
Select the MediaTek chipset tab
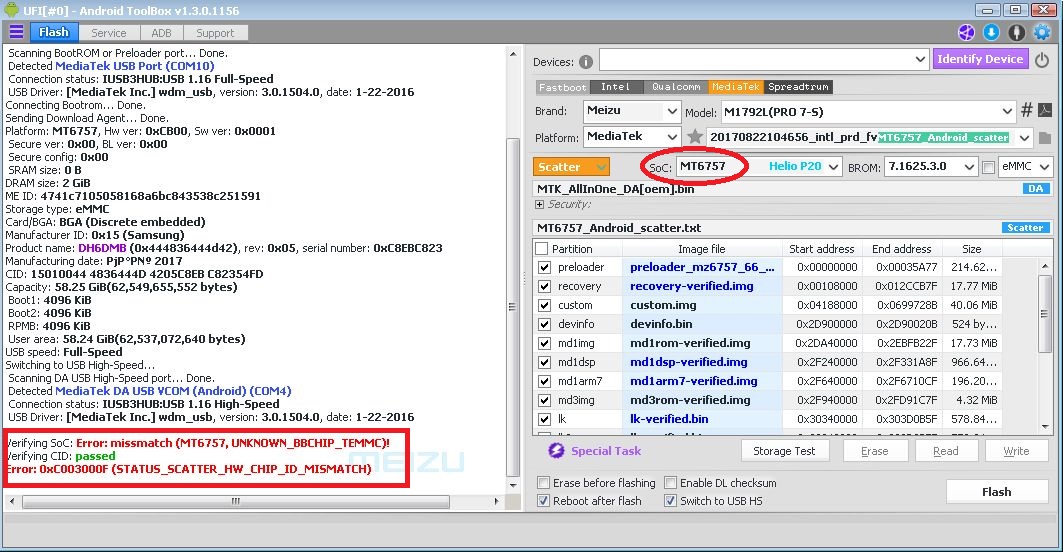[736, 87]
